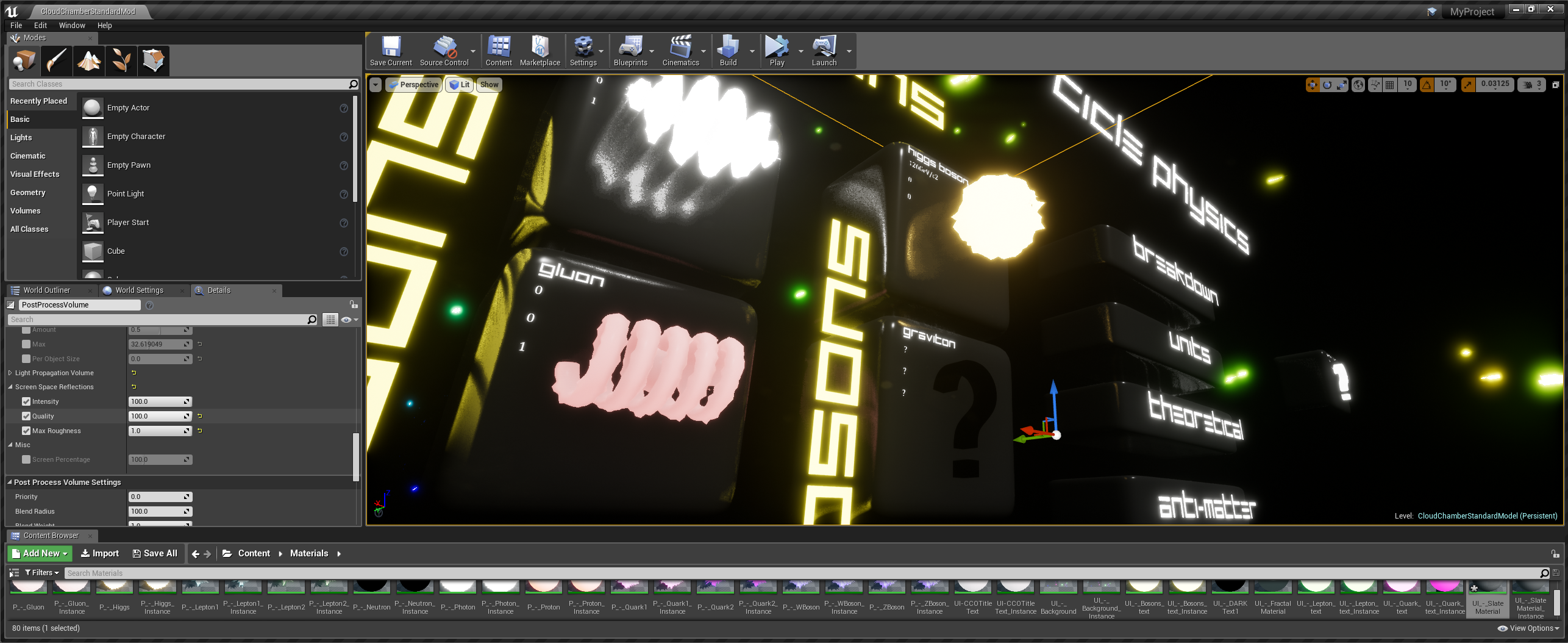The height and width of the screenshot is (643, 1568).
Task: Enable the Screen Percentage checkbox
Action: click(26, 459)
